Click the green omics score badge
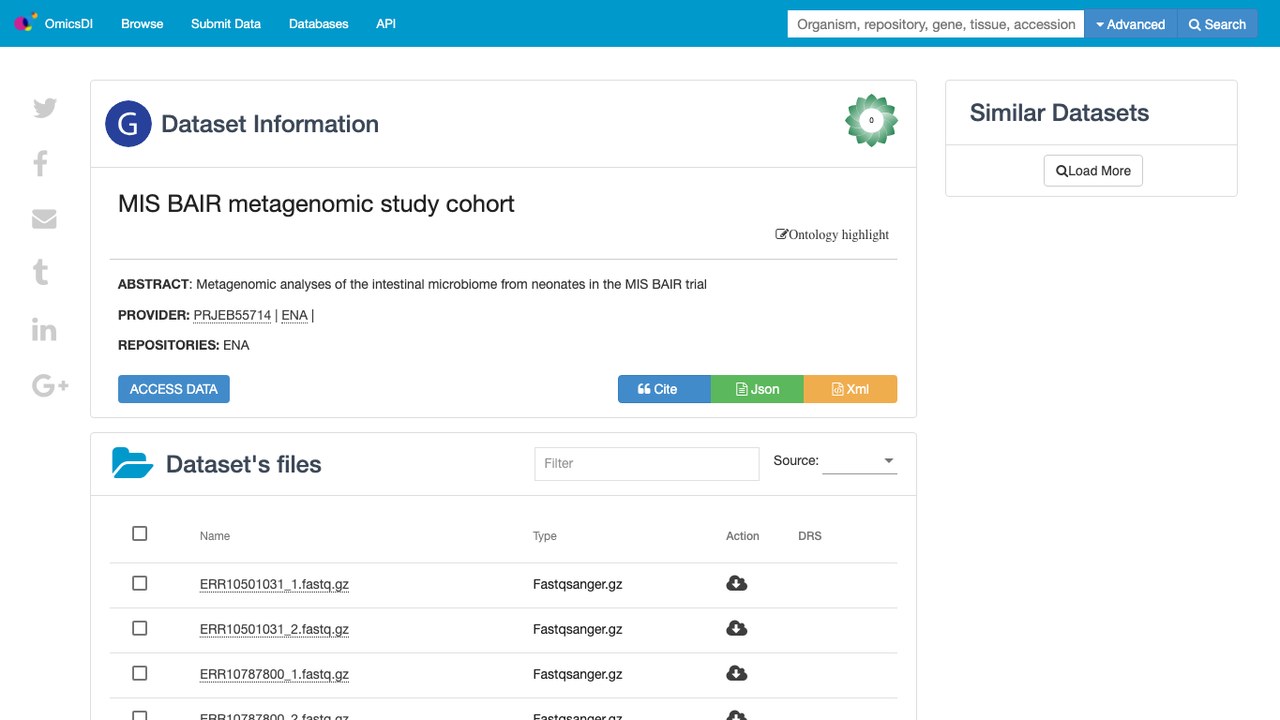Viewport: 1280px width, 720px height. [871, 120]
